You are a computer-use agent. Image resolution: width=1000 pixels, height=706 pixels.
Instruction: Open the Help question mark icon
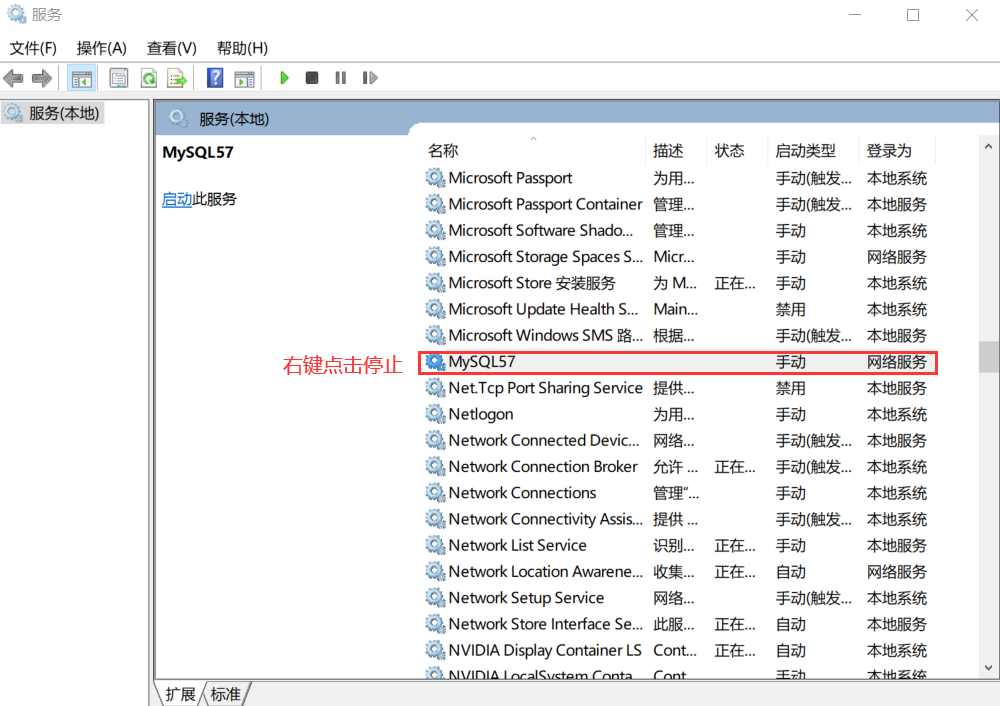tap(215, 78)
